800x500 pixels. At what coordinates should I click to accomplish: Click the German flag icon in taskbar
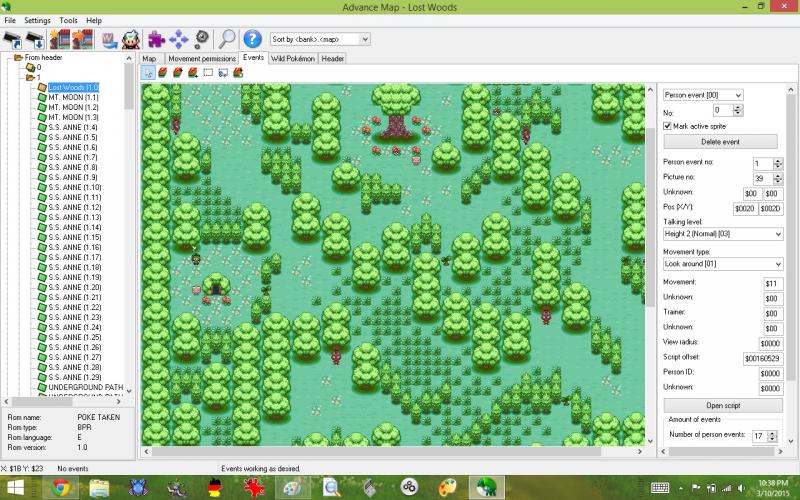coord(215,488)
